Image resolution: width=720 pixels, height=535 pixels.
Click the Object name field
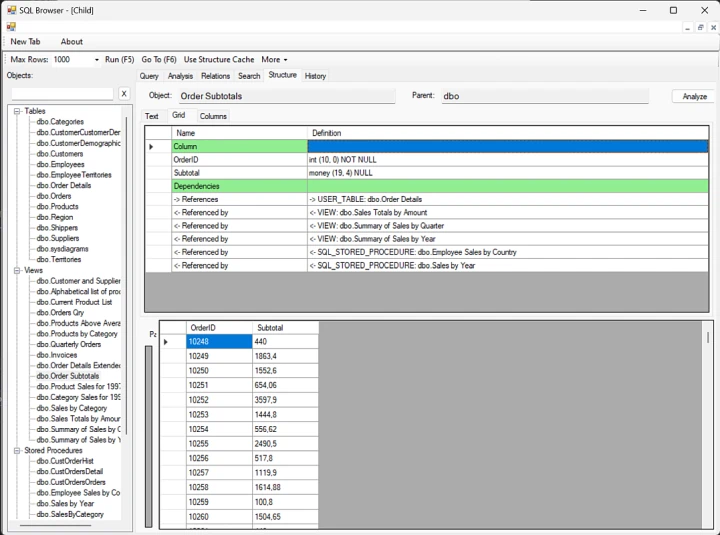287,96
